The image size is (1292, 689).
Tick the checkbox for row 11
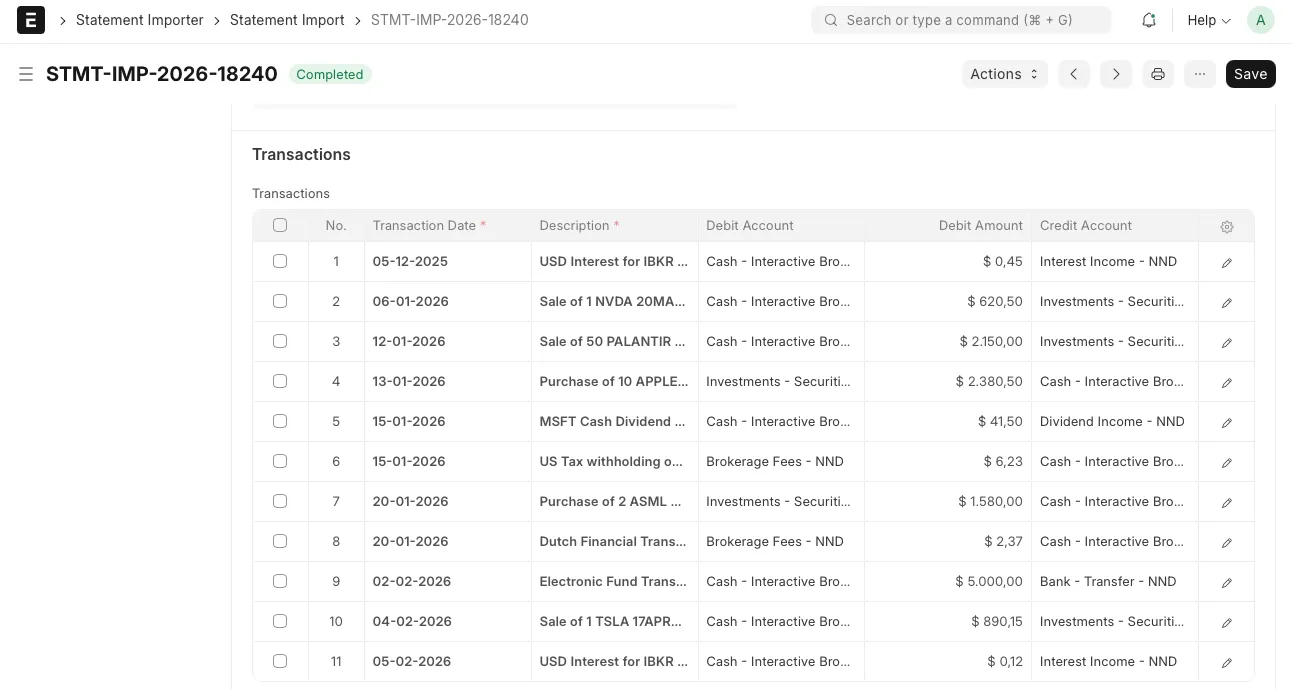(280, 661)
